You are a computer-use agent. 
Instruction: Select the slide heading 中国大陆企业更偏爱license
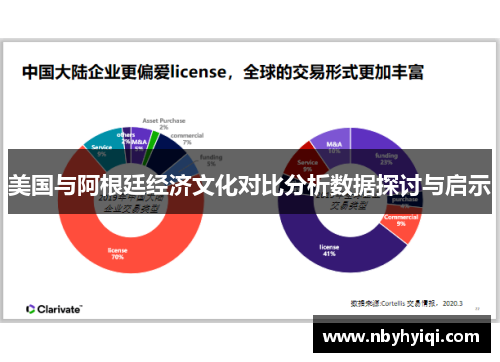223,72
